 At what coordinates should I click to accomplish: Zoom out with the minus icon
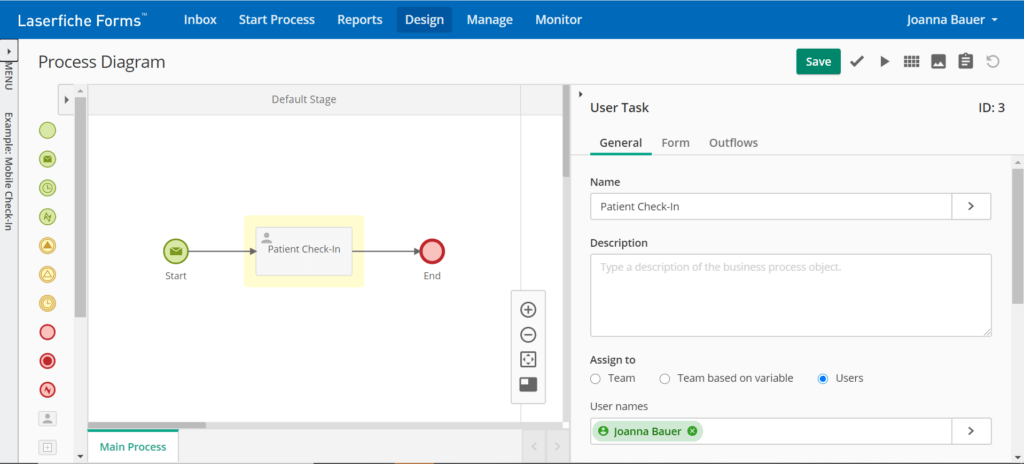click(x=528, y=335)
